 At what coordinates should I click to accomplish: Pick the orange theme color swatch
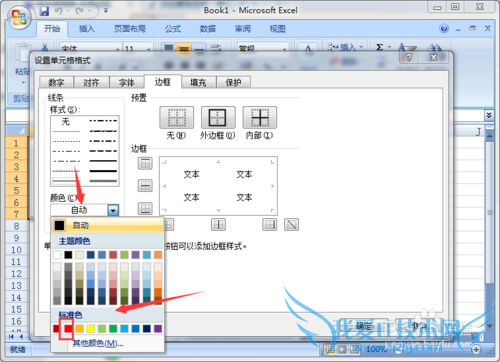point(158,255)
